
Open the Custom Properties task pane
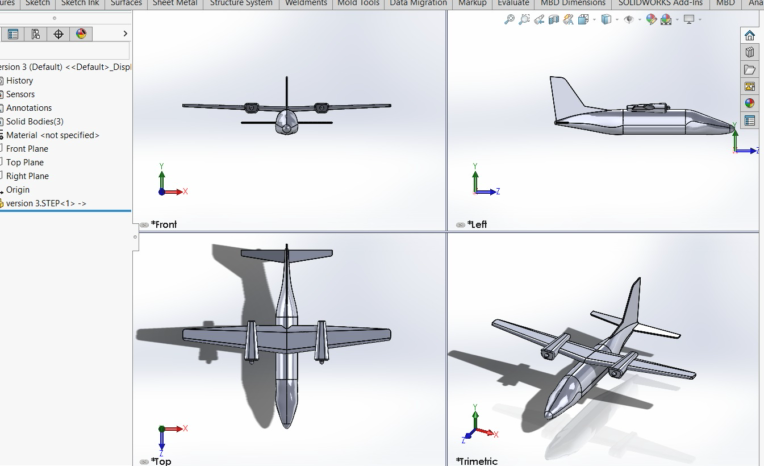click(749, 120)
